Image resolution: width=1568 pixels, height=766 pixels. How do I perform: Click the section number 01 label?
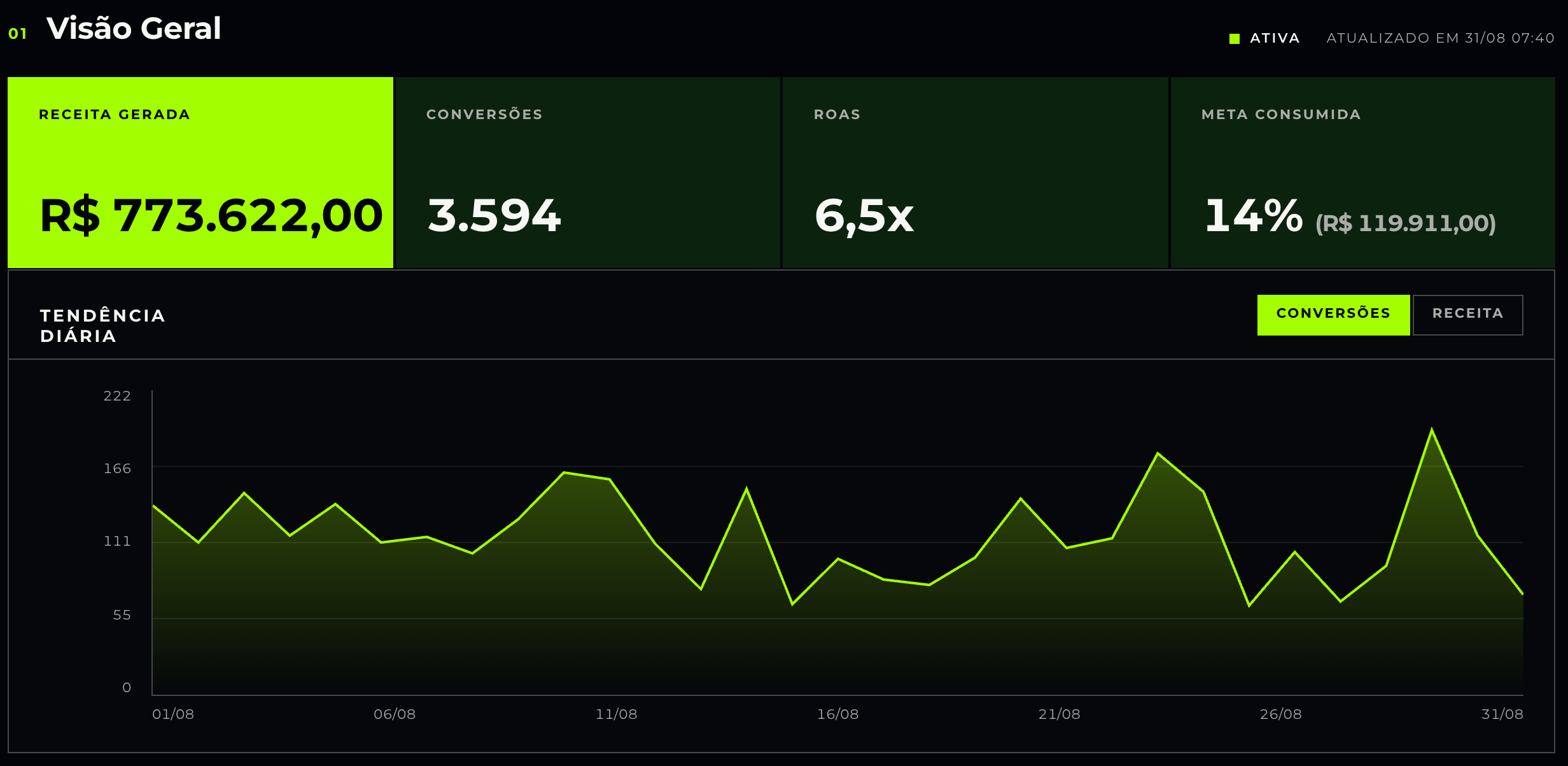pos(18,34)
